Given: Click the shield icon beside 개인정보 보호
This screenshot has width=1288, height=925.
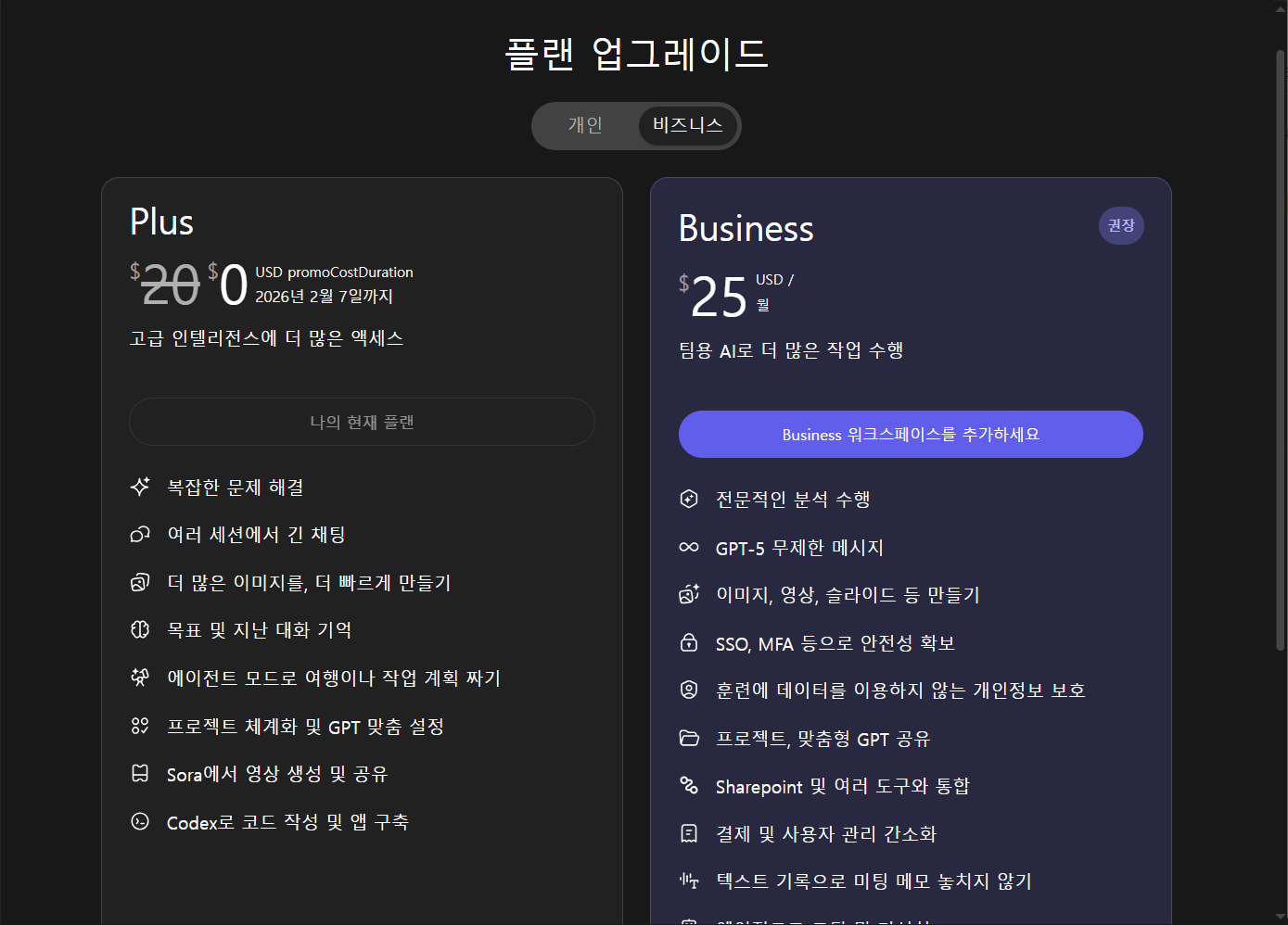Looking at the screenshot, I should (689, 690).
